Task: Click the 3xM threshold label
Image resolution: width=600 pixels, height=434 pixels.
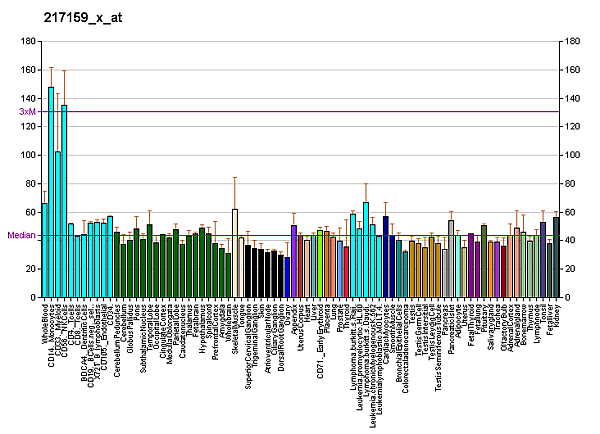Action: 27,111
